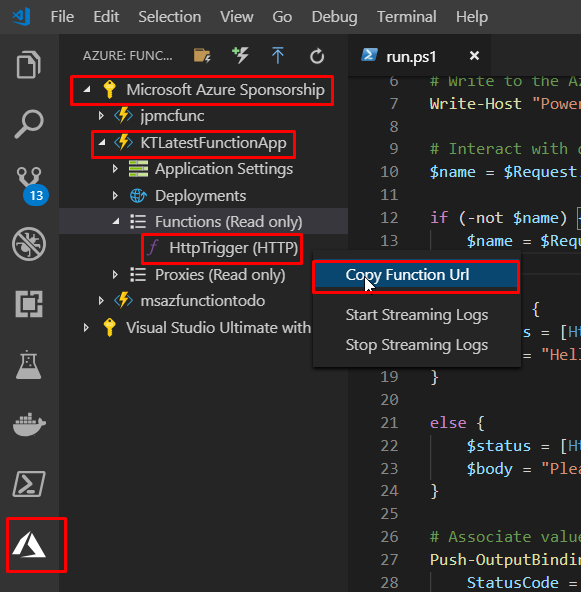Expand Application Settings node

(115, 169)
